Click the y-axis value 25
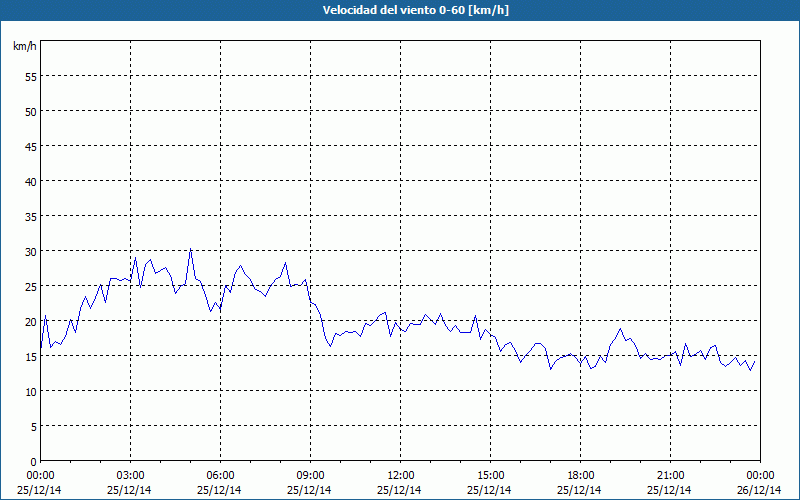800x500 pixels. tap(31, 287)
